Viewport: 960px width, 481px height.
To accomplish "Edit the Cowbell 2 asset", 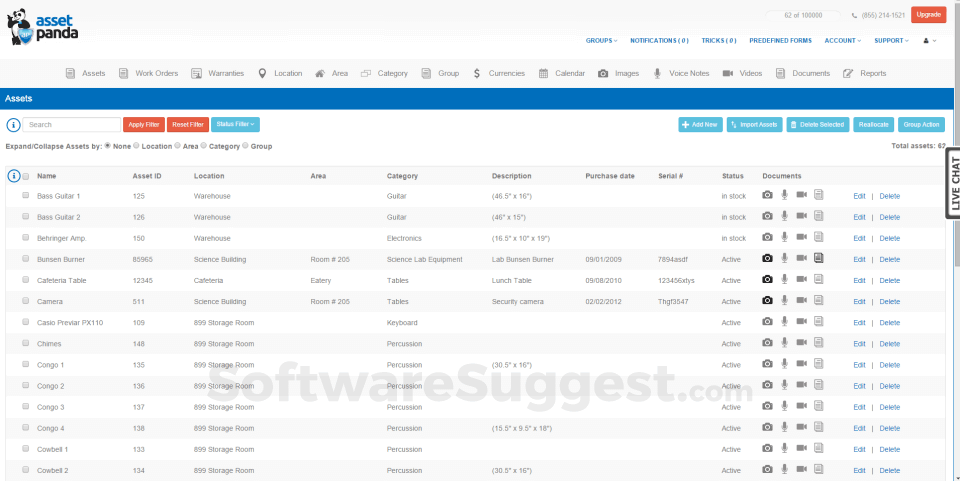I will (x=859, y=470).
